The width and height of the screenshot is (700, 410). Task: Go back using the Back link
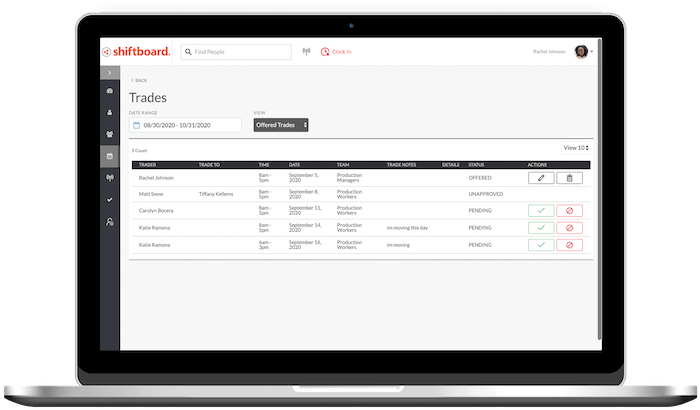pos(139,80)
